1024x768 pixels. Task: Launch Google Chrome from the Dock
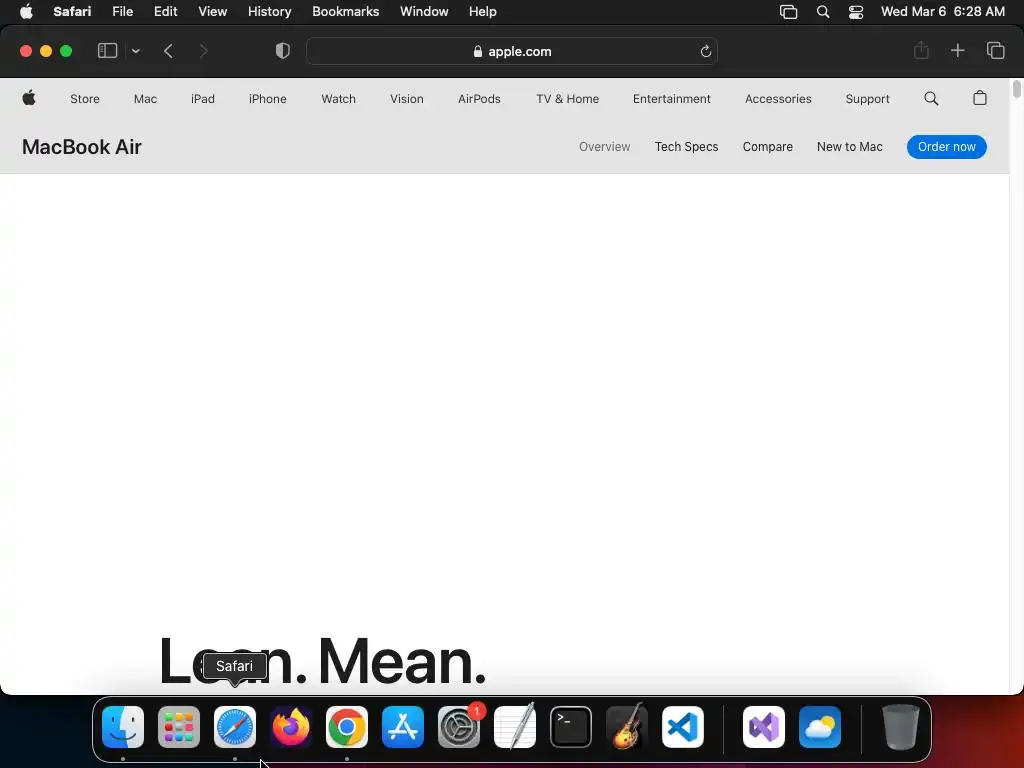(347, 727)
